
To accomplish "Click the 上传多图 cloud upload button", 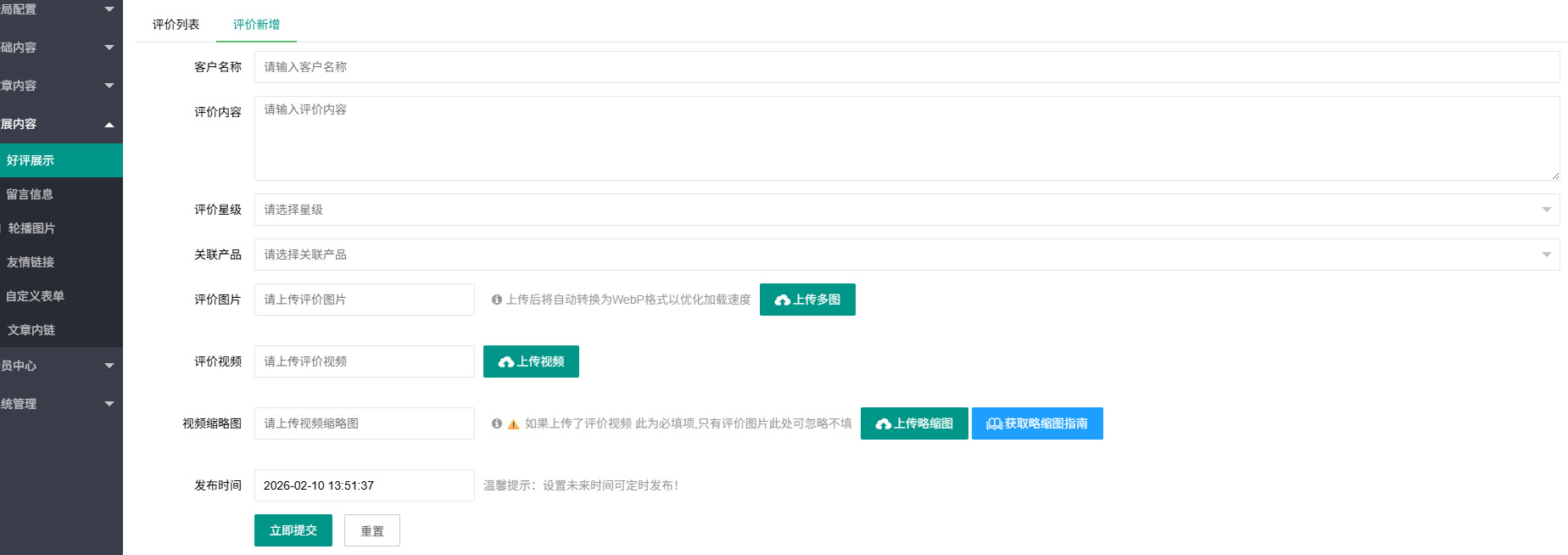I will point(807,300).
